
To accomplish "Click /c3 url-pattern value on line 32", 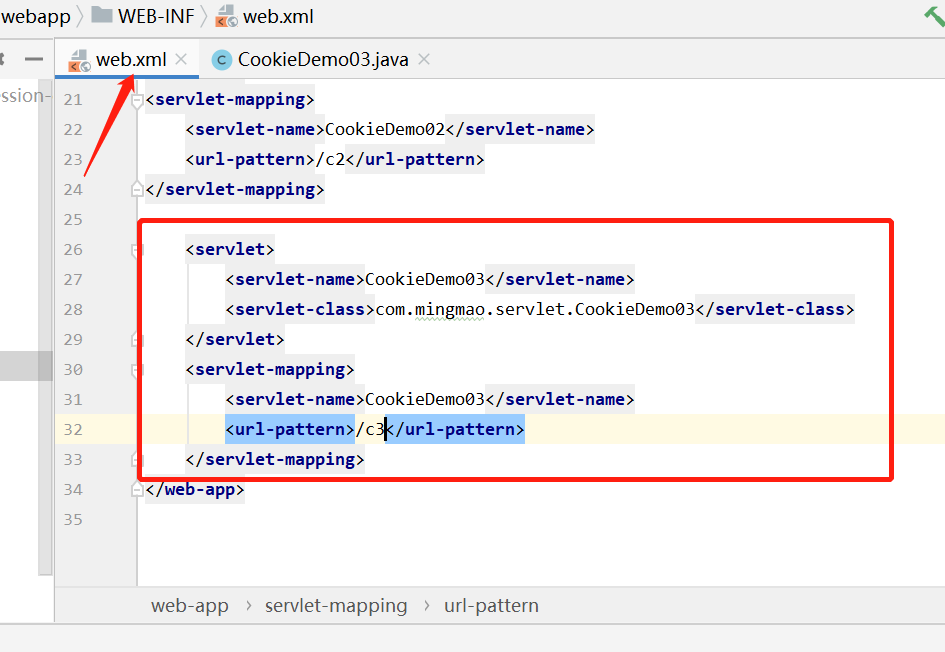I will (x=370, y=429).
